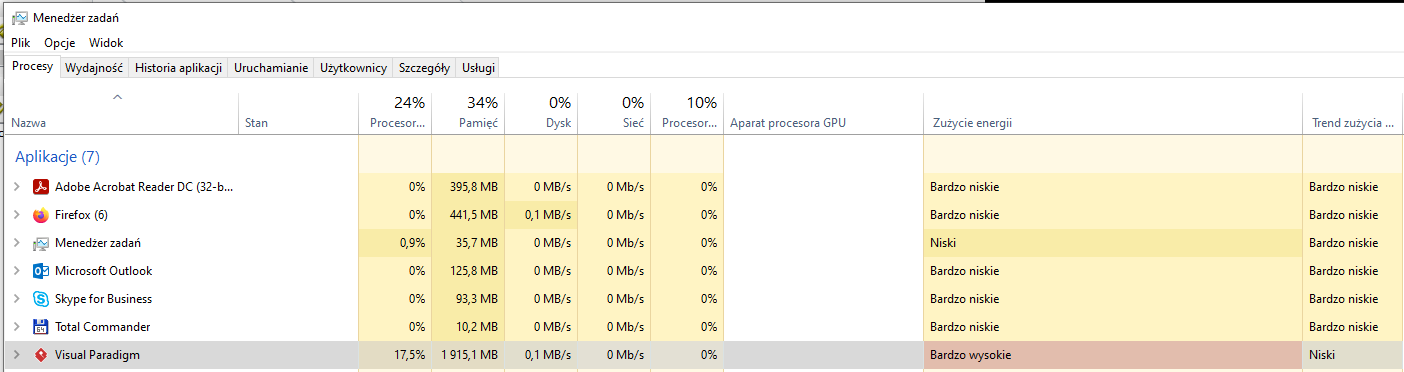Viewport: 1404px width, 372px height.
Task: Open the Plik menu
Action: point(21,43)
